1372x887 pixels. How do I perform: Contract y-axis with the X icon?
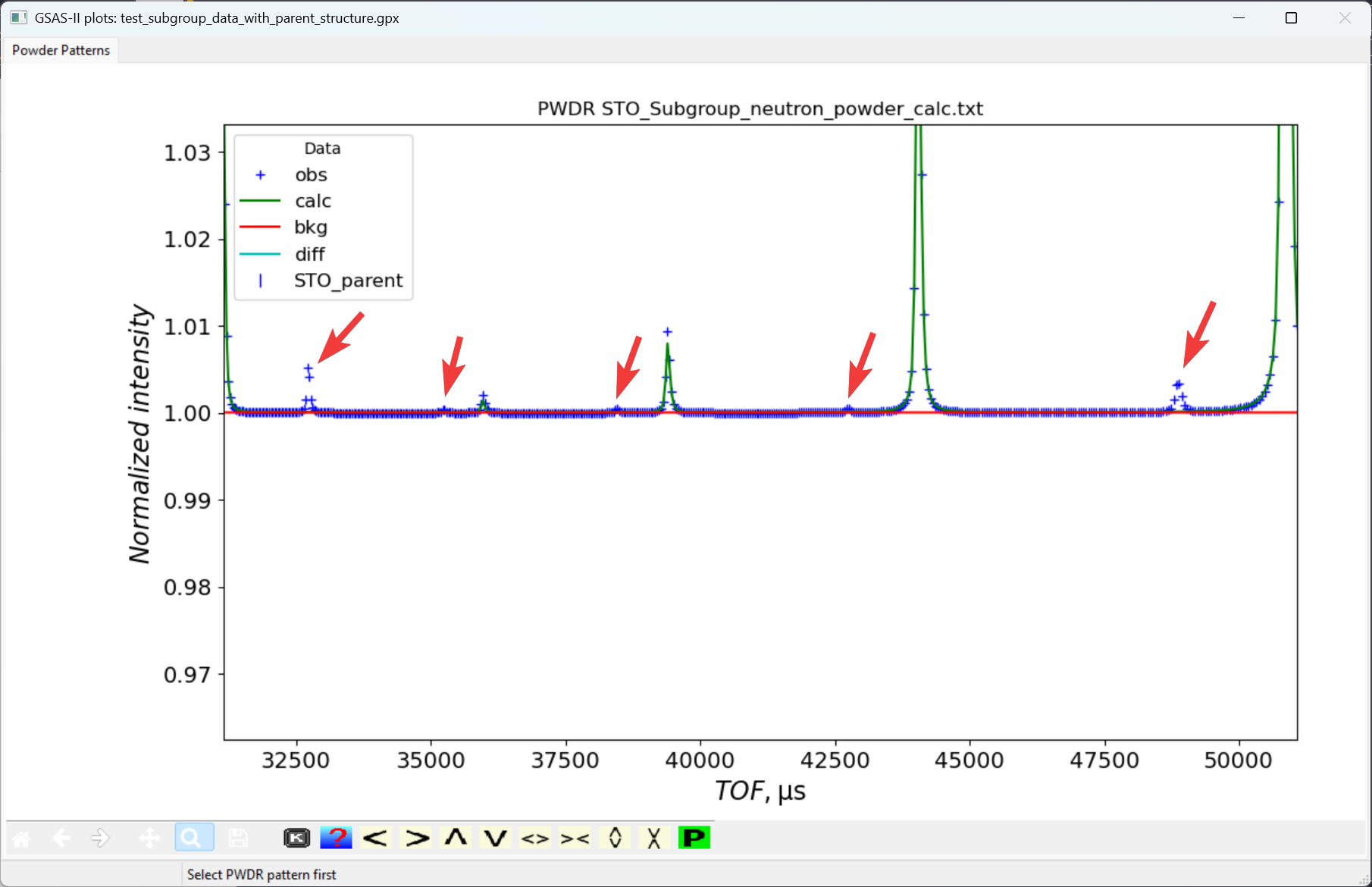click(654, 837)
